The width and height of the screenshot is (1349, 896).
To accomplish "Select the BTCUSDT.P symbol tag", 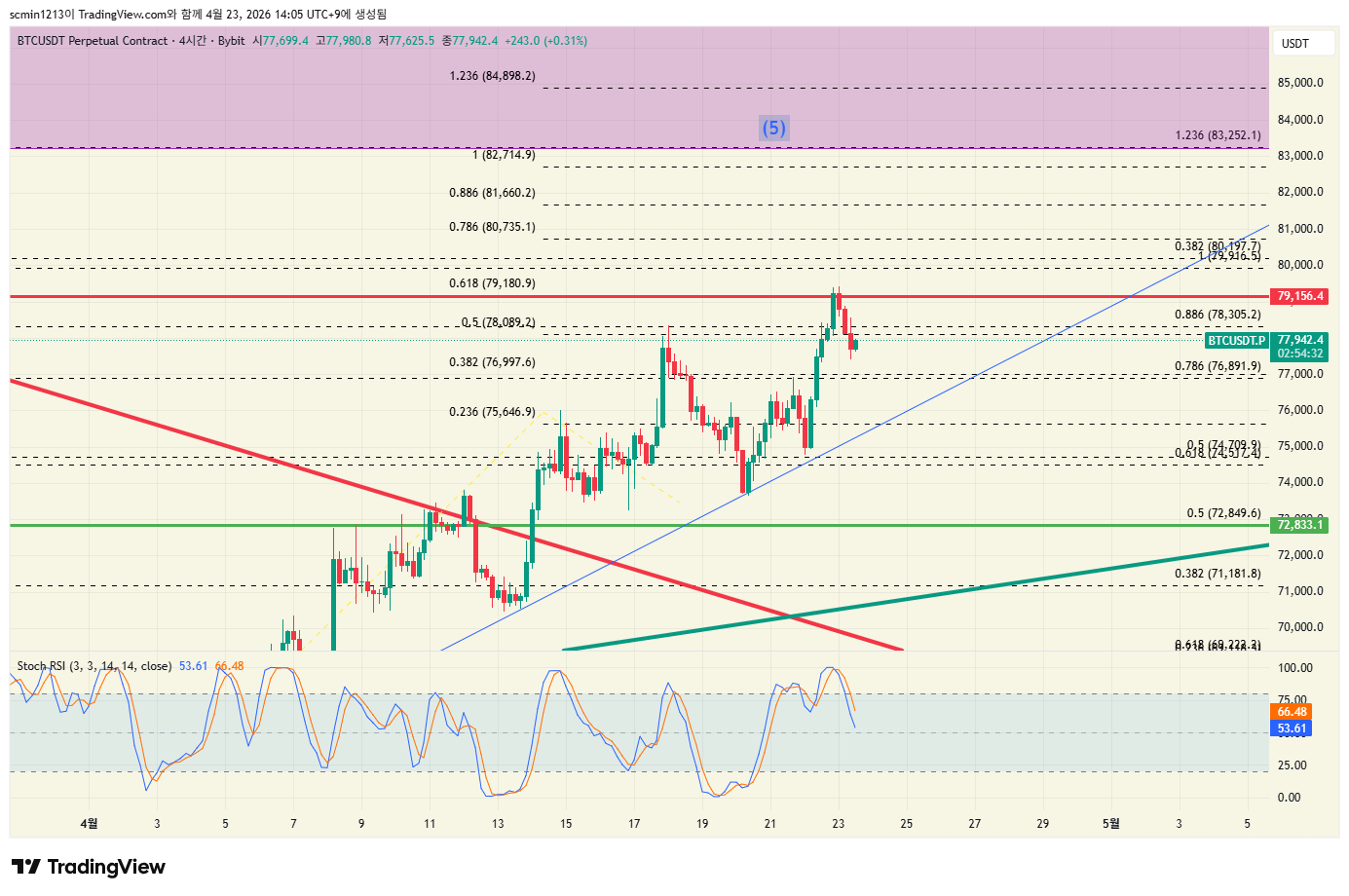I will coord(1236,341).
